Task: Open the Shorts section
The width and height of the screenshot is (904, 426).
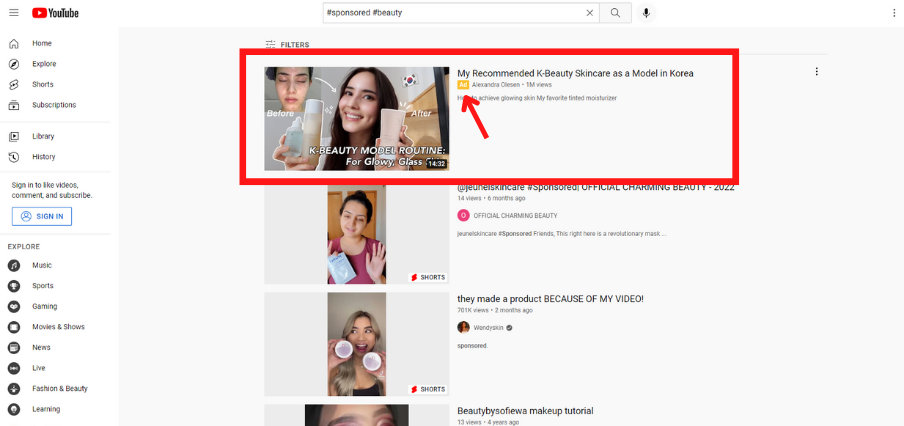Action: pos(42,85)
